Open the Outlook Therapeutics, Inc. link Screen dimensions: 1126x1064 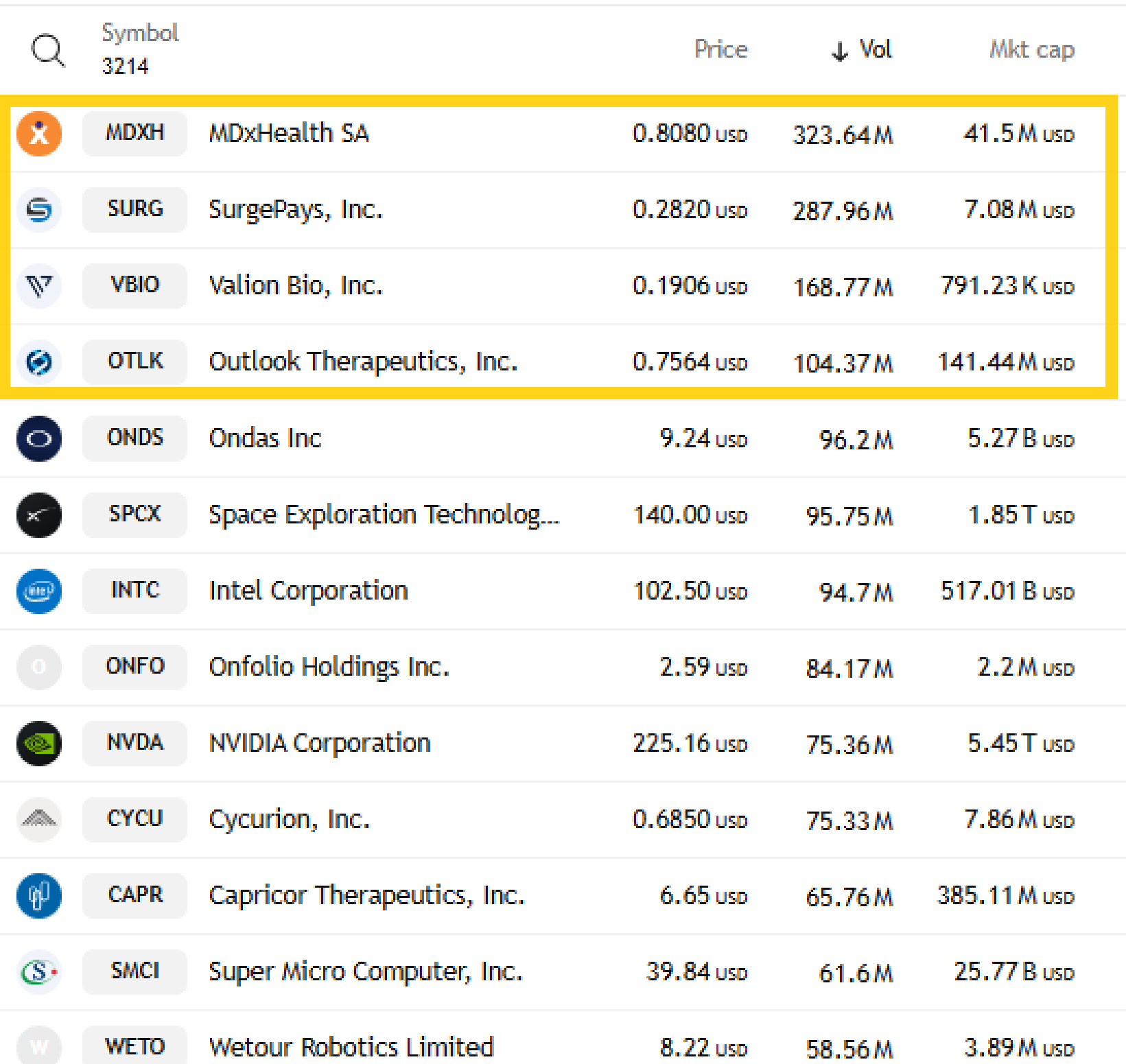point(363,362)
